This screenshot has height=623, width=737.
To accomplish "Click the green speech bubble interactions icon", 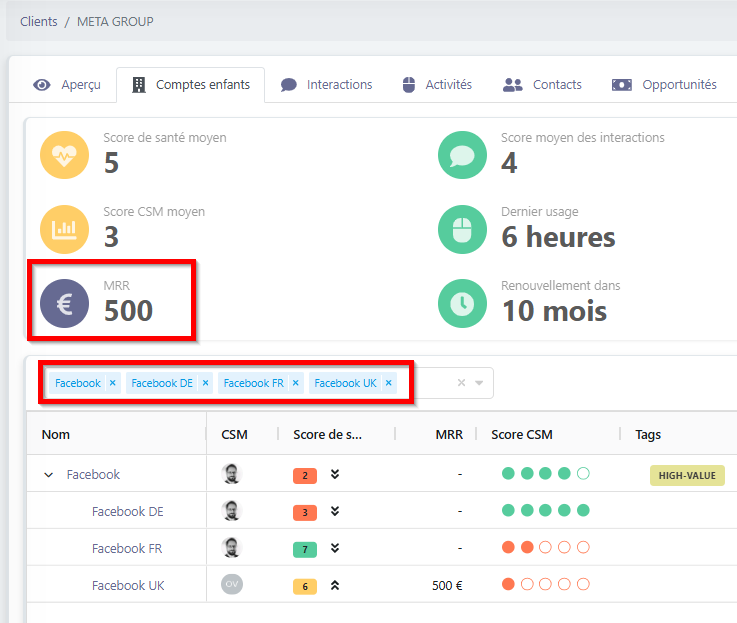I will click(462, 155).
